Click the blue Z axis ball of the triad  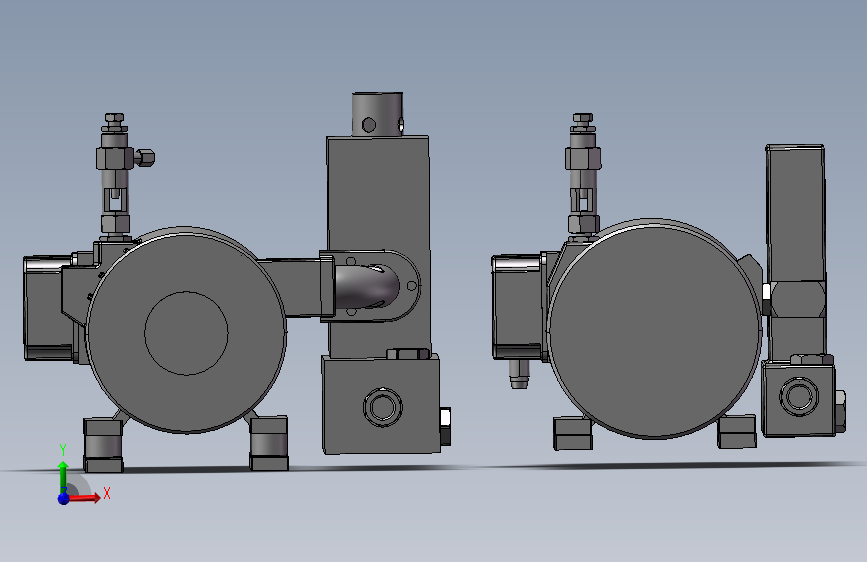(x=64, y=498)
